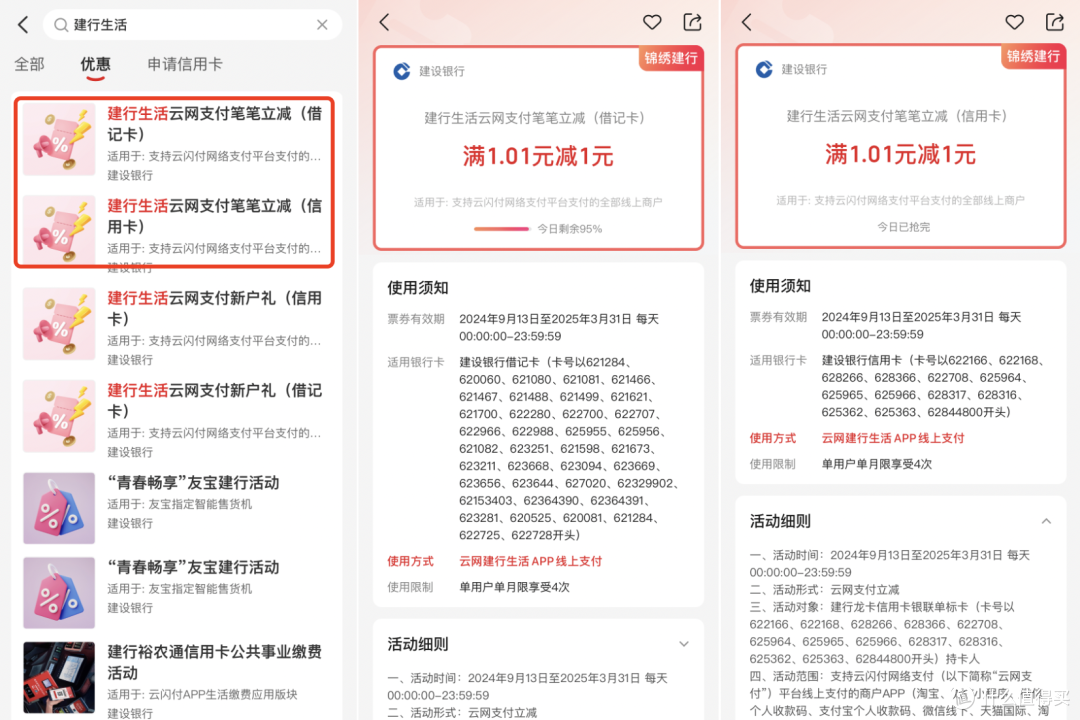The height and width of the screenshot is (720, 1080).
Task: Open the first "青春畅享"友宝建行活动 item
Action: [x=174, y=508]
